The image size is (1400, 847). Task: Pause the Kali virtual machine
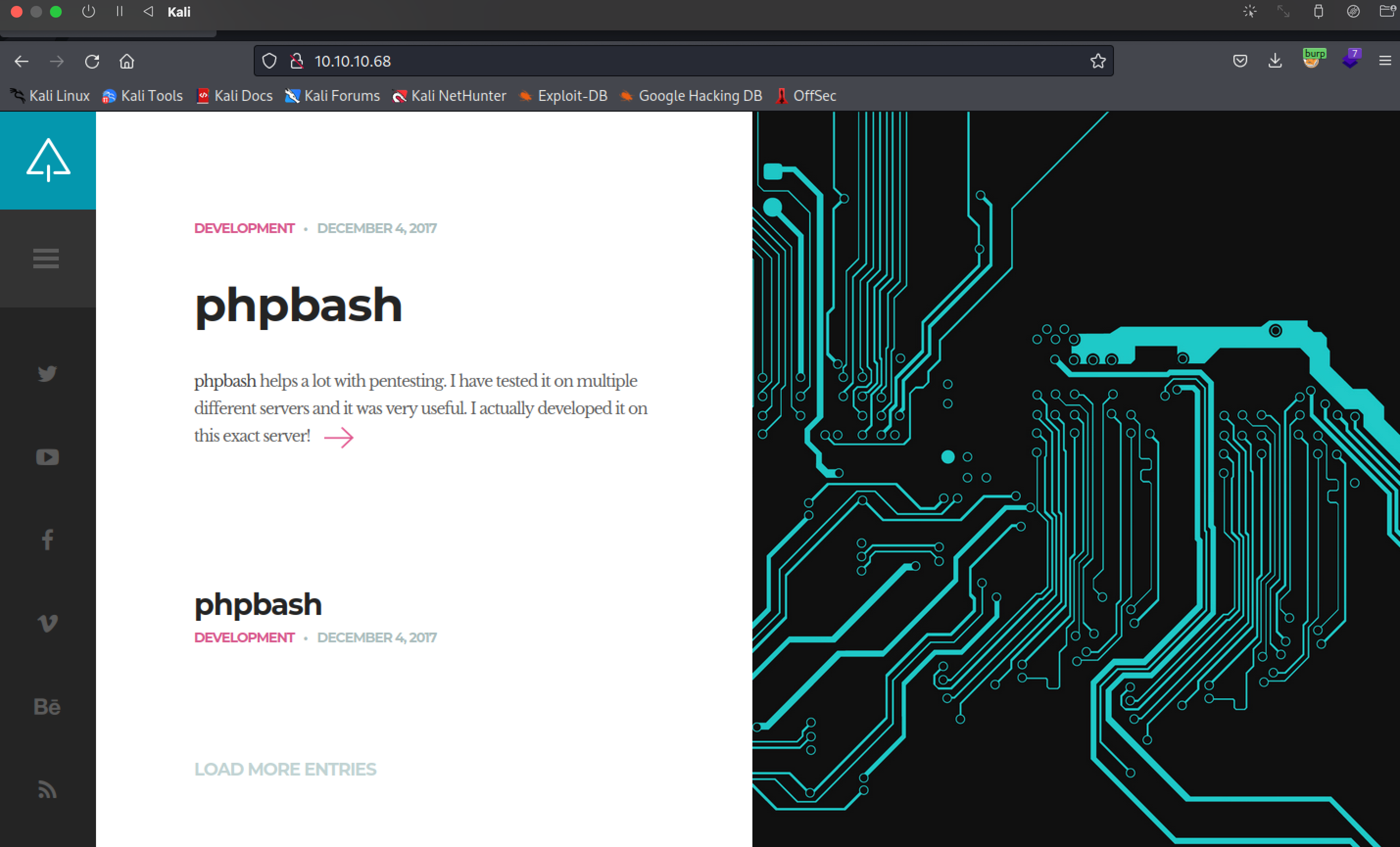point(120,12)
